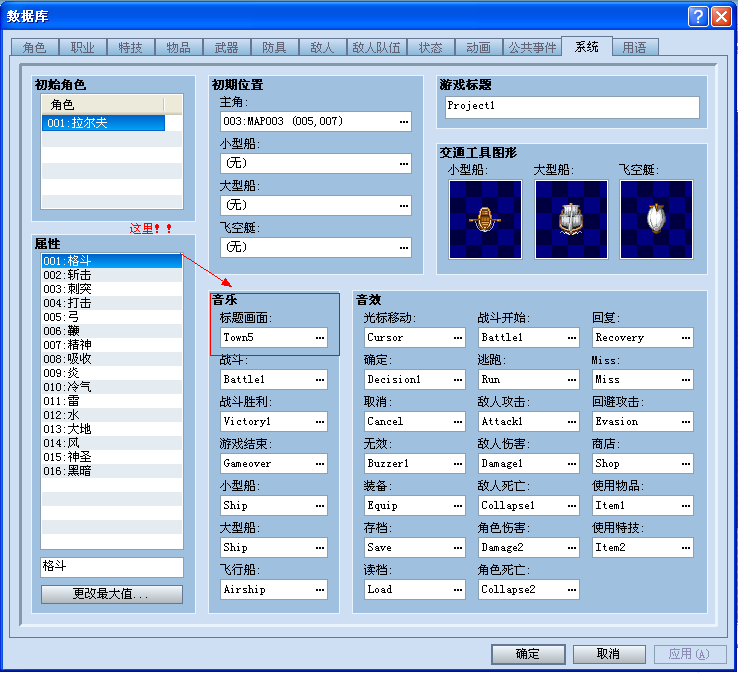
Task: Switch to the 公共事件 tab
Action: (x=533, y=48)
